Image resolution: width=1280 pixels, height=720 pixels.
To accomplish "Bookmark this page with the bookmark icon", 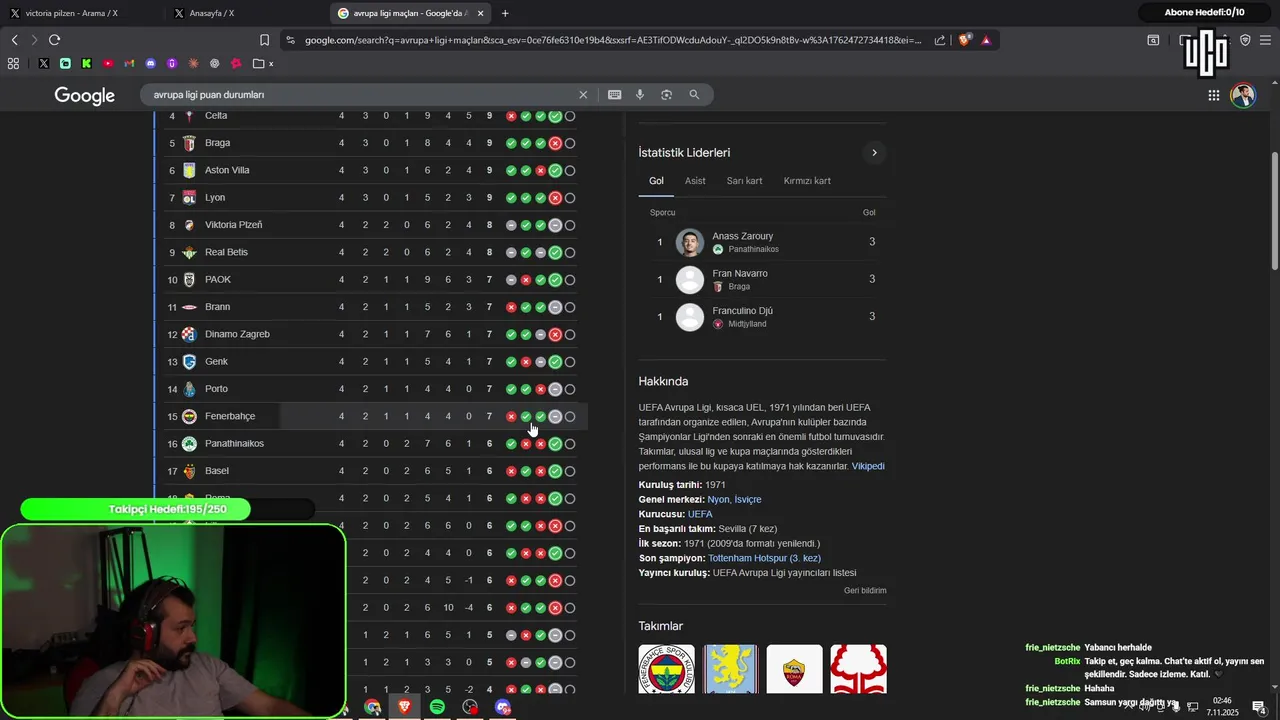I will [x=264, y=40].
